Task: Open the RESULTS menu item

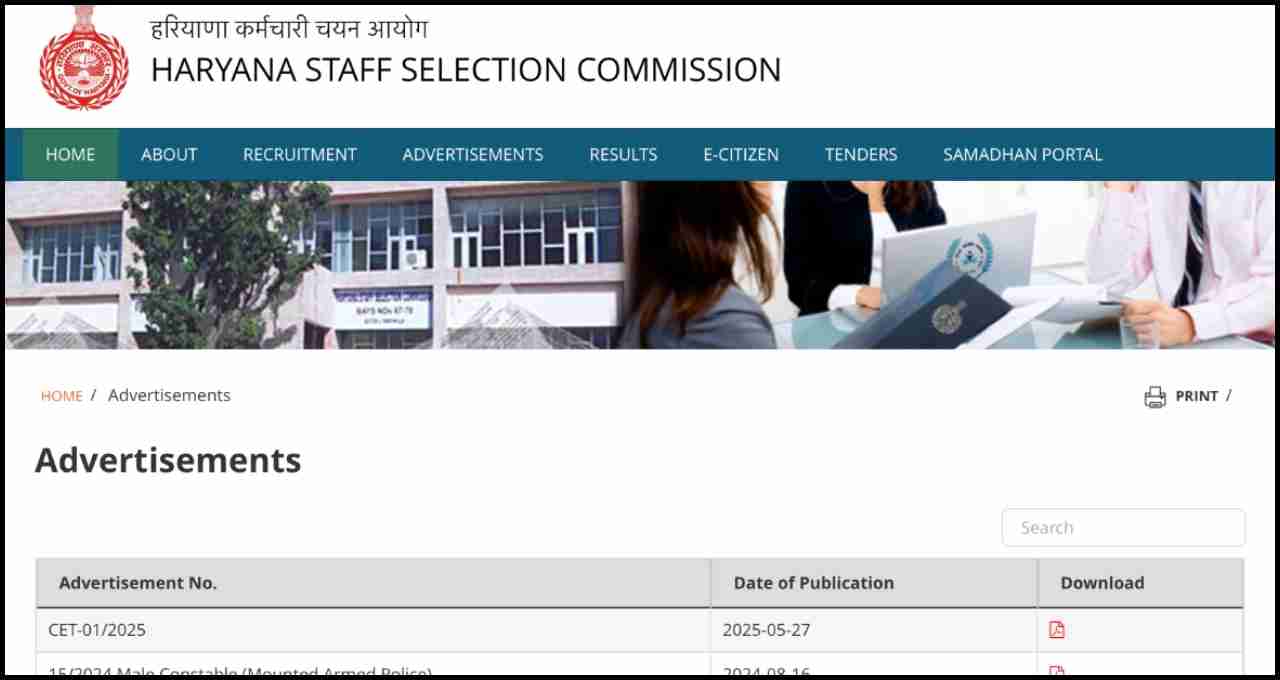Action: point(623,154)
